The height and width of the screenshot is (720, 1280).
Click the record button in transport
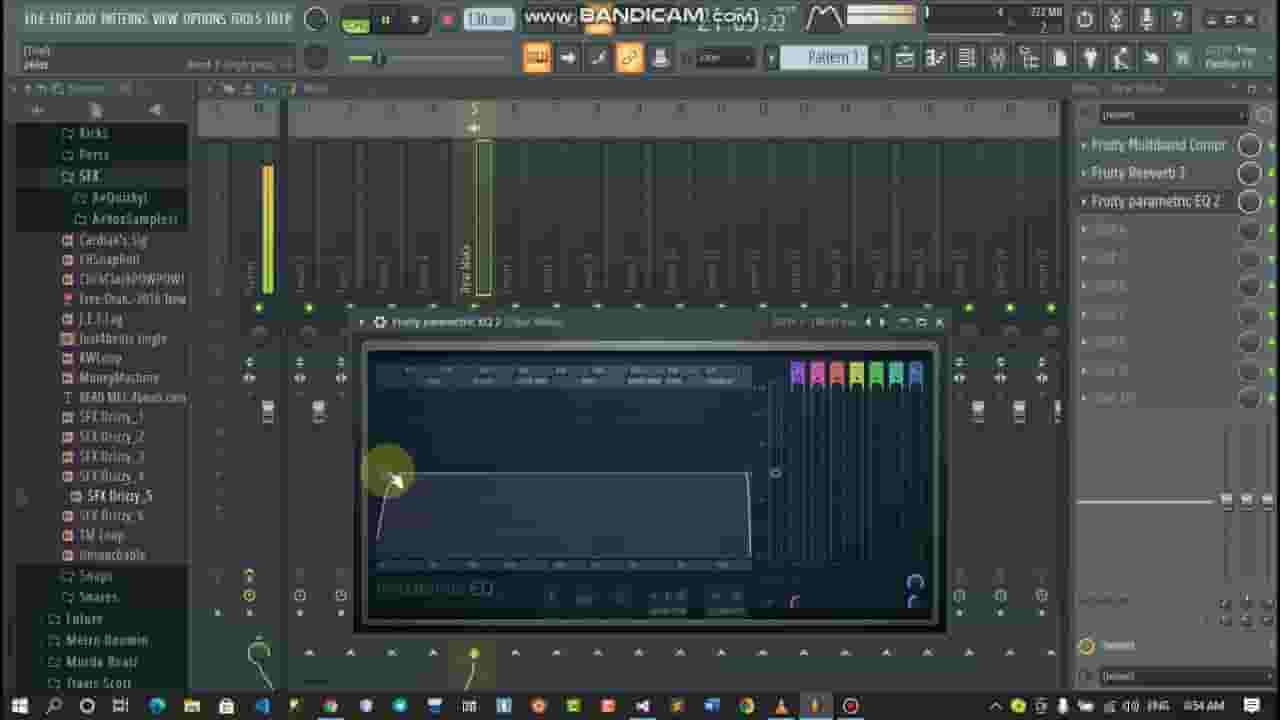pyautogui.click(x=447, y=20)
